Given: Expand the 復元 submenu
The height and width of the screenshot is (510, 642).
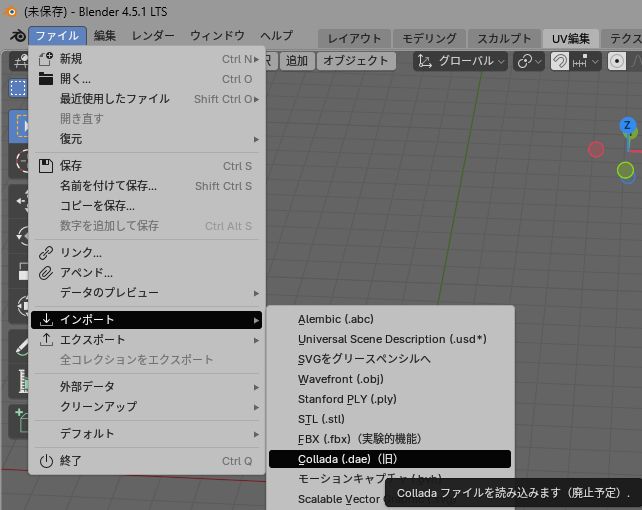Looking at the screenshot, I should 147,139.
